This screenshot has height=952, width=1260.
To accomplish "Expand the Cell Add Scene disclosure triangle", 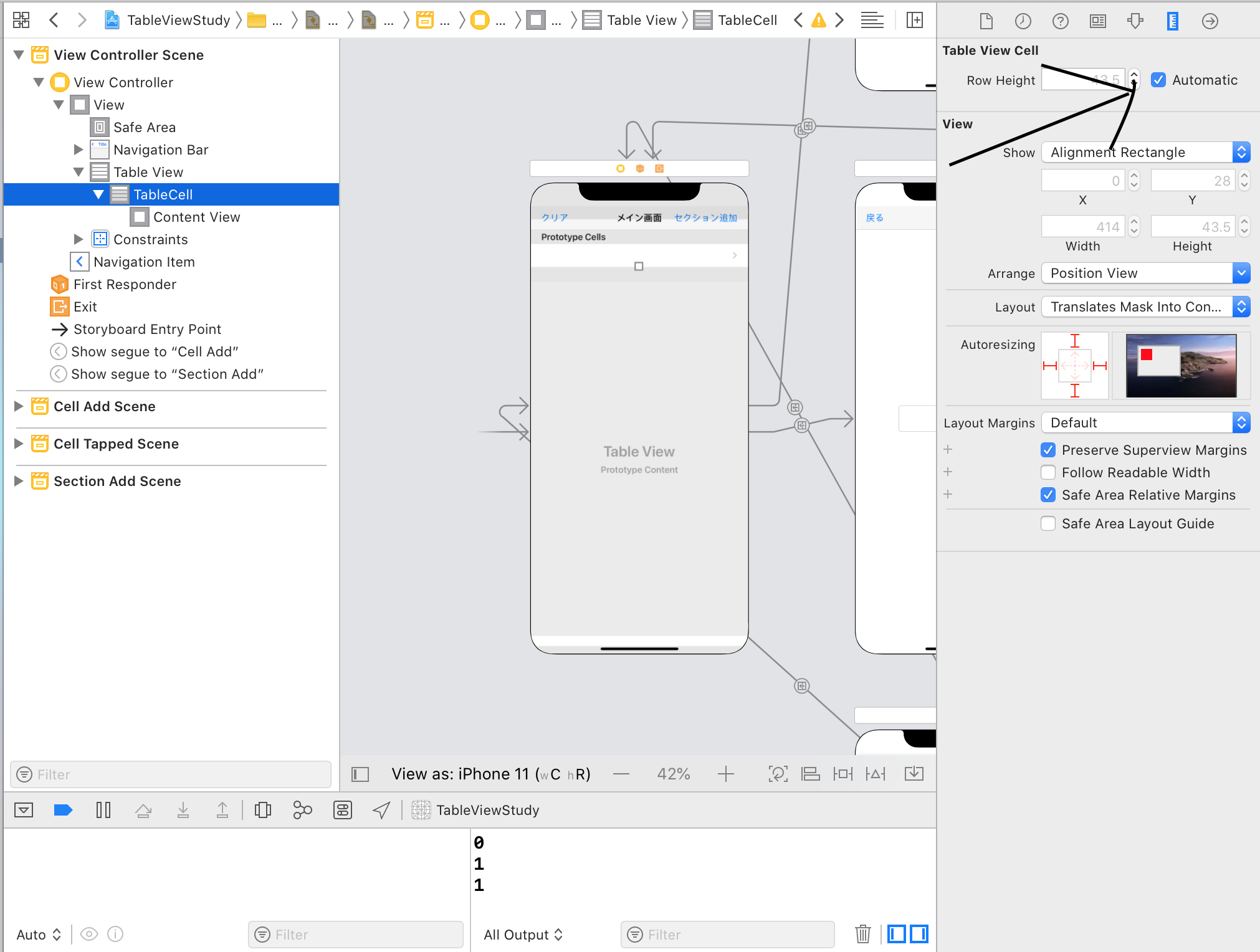I will click(19, 406).
